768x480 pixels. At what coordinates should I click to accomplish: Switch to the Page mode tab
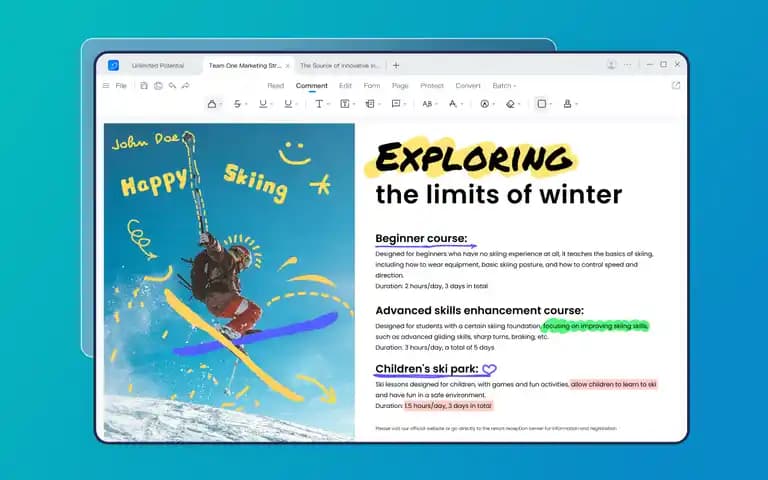coord(400,86)
